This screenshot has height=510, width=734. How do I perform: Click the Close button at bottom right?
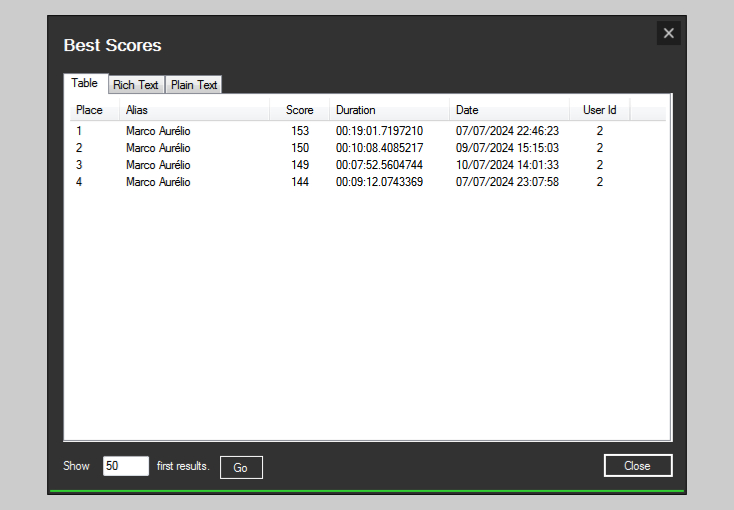pos(637,466)
